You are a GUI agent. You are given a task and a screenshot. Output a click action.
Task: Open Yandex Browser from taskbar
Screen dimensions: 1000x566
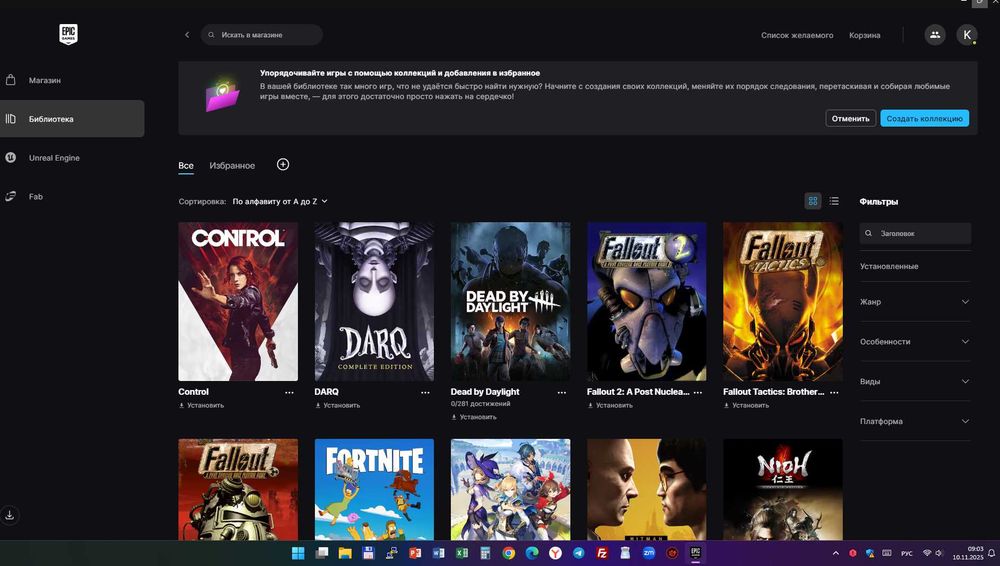coord(555,553)
